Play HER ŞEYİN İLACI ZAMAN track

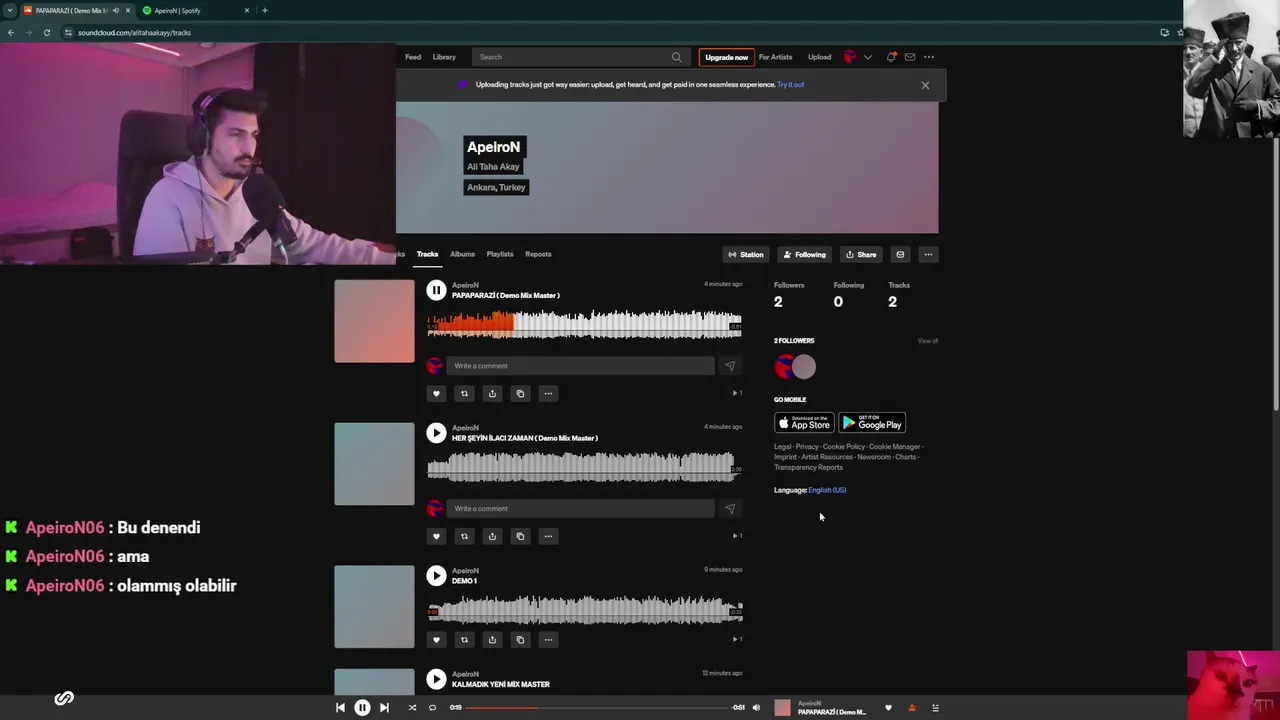click(x=436, y=433)
